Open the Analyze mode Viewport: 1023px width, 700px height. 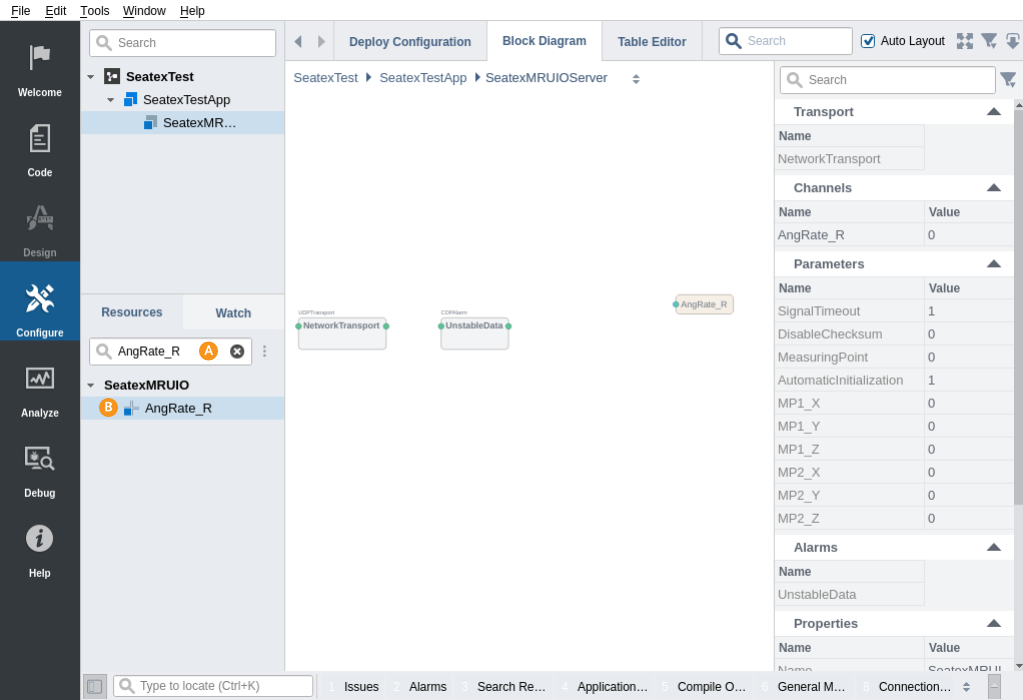(40, 388)
